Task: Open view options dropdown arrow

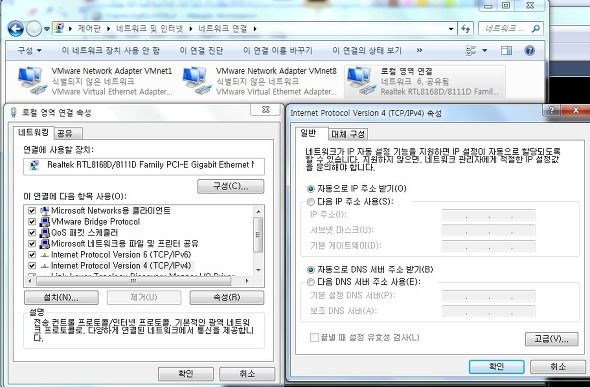Action: [485, 50]
